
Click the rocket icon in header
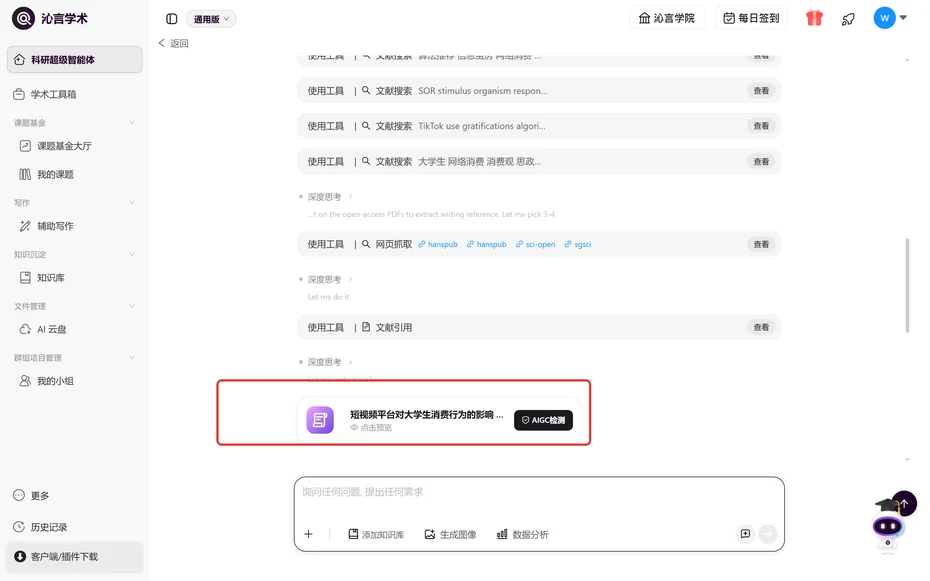click(848, 19)
